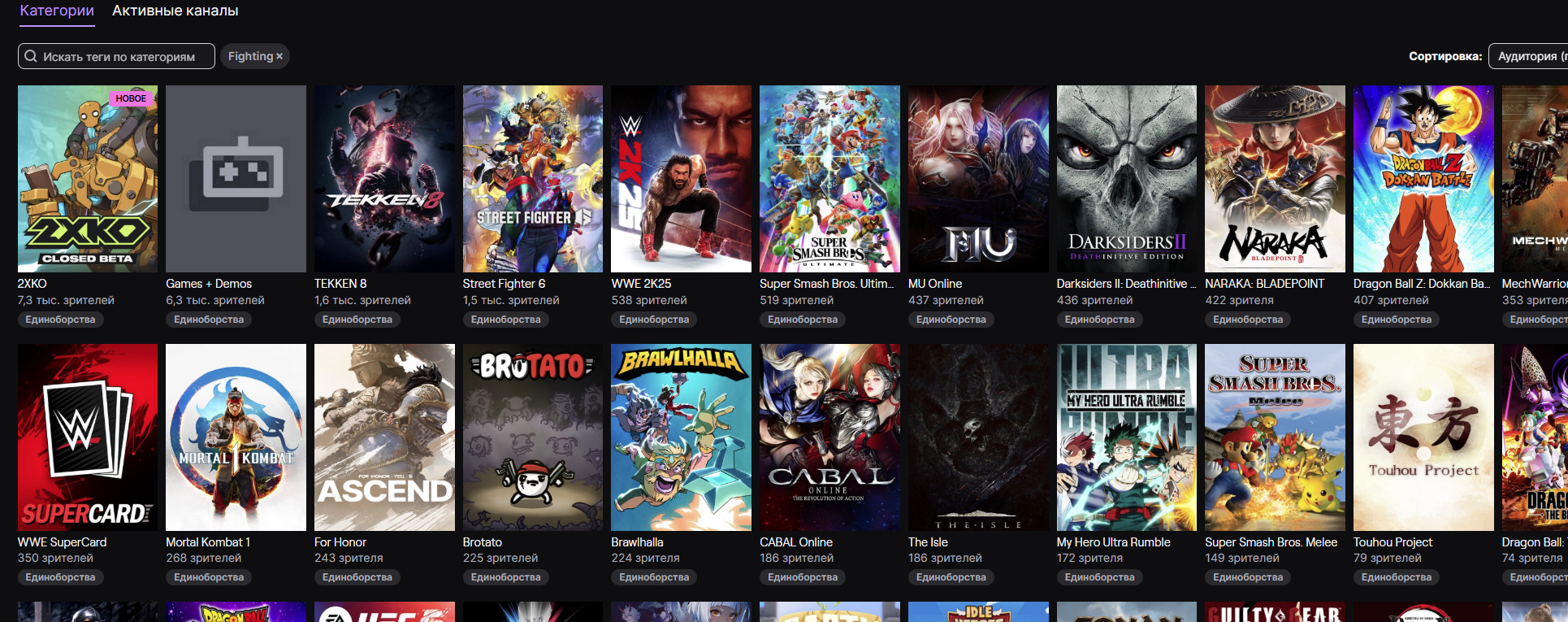Click the 'Brotato' title link
Image resolution: width=1568 pixels, height=622 pixels.
tap(483, 542)
